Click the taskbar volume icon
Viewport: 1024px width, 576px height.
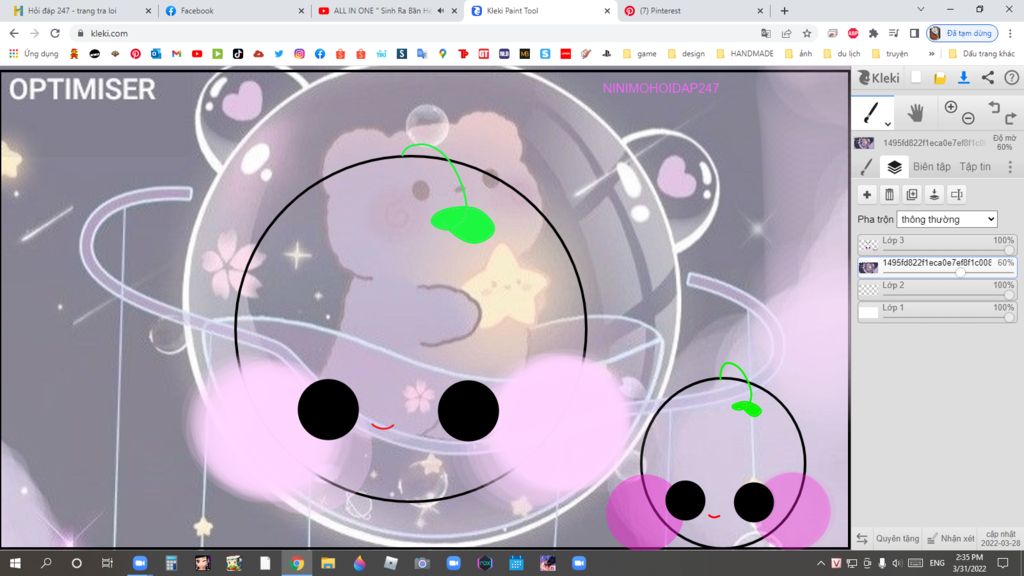(x=897, y=563)
